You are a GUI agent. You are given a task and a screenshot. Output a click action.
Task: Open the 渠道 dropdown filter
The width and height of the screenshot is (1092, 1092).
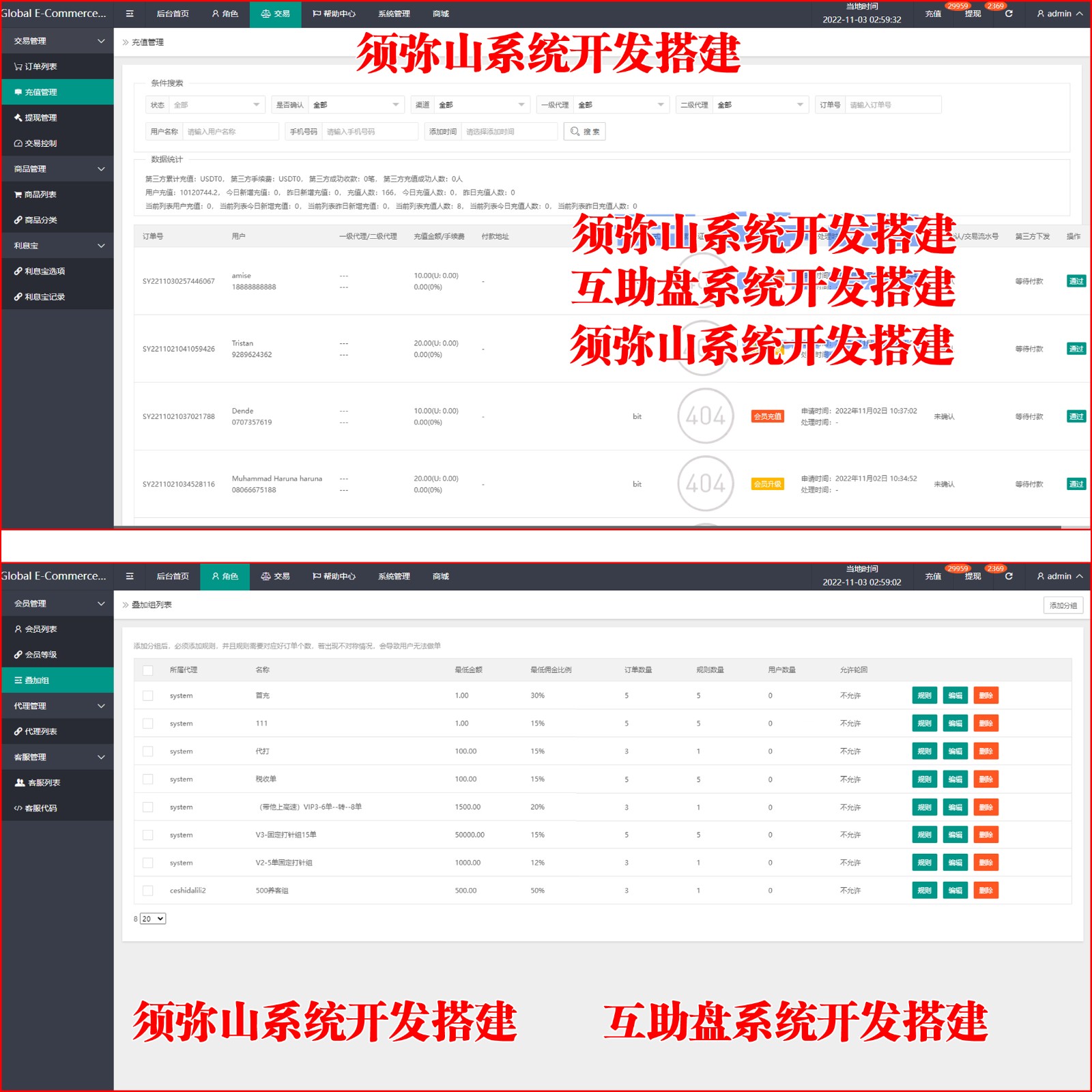coord(482,104)
